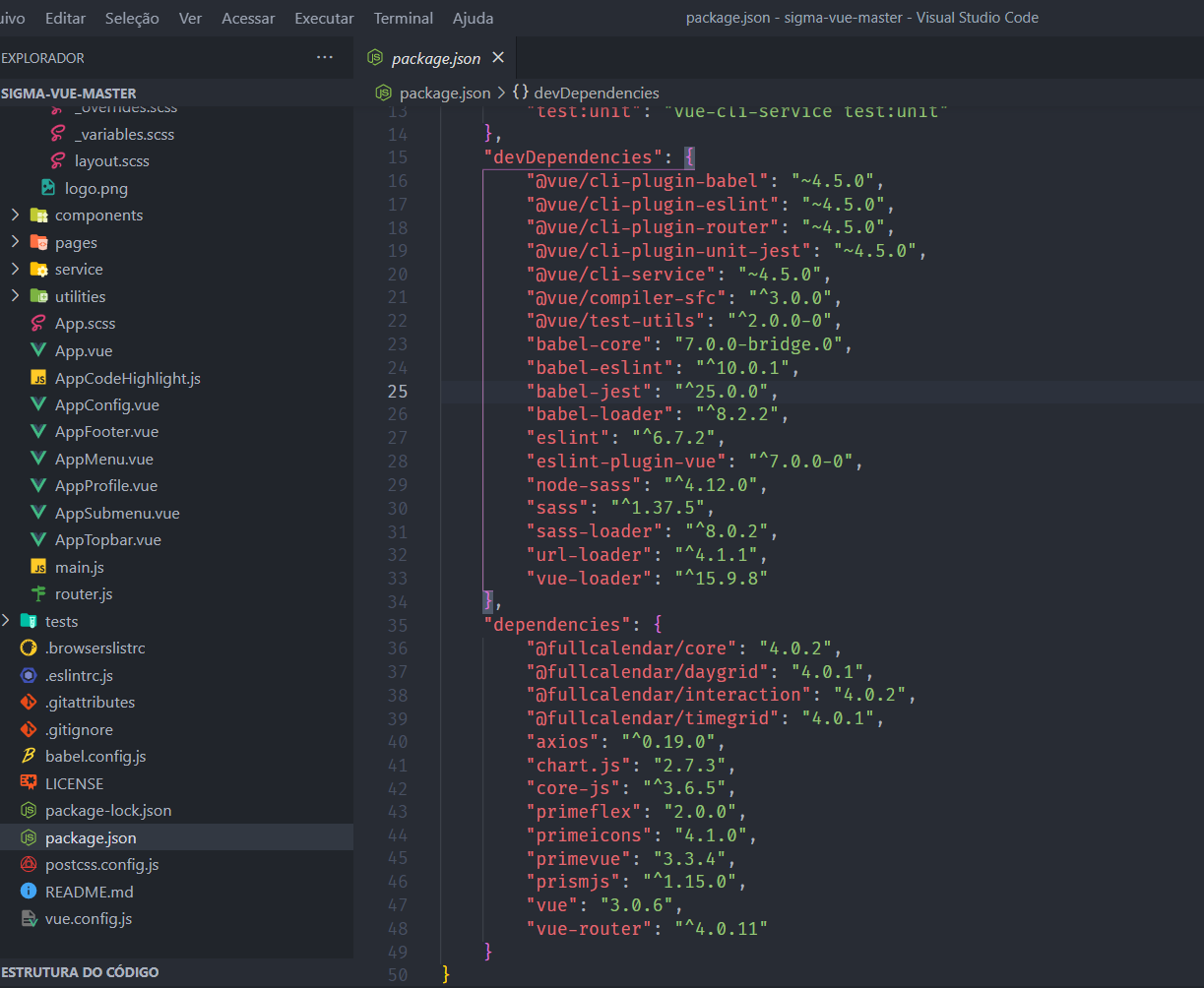Click the Sass icon beside _variables.scss
Screen dimensions: 1204x988
(x=58, y=134)
